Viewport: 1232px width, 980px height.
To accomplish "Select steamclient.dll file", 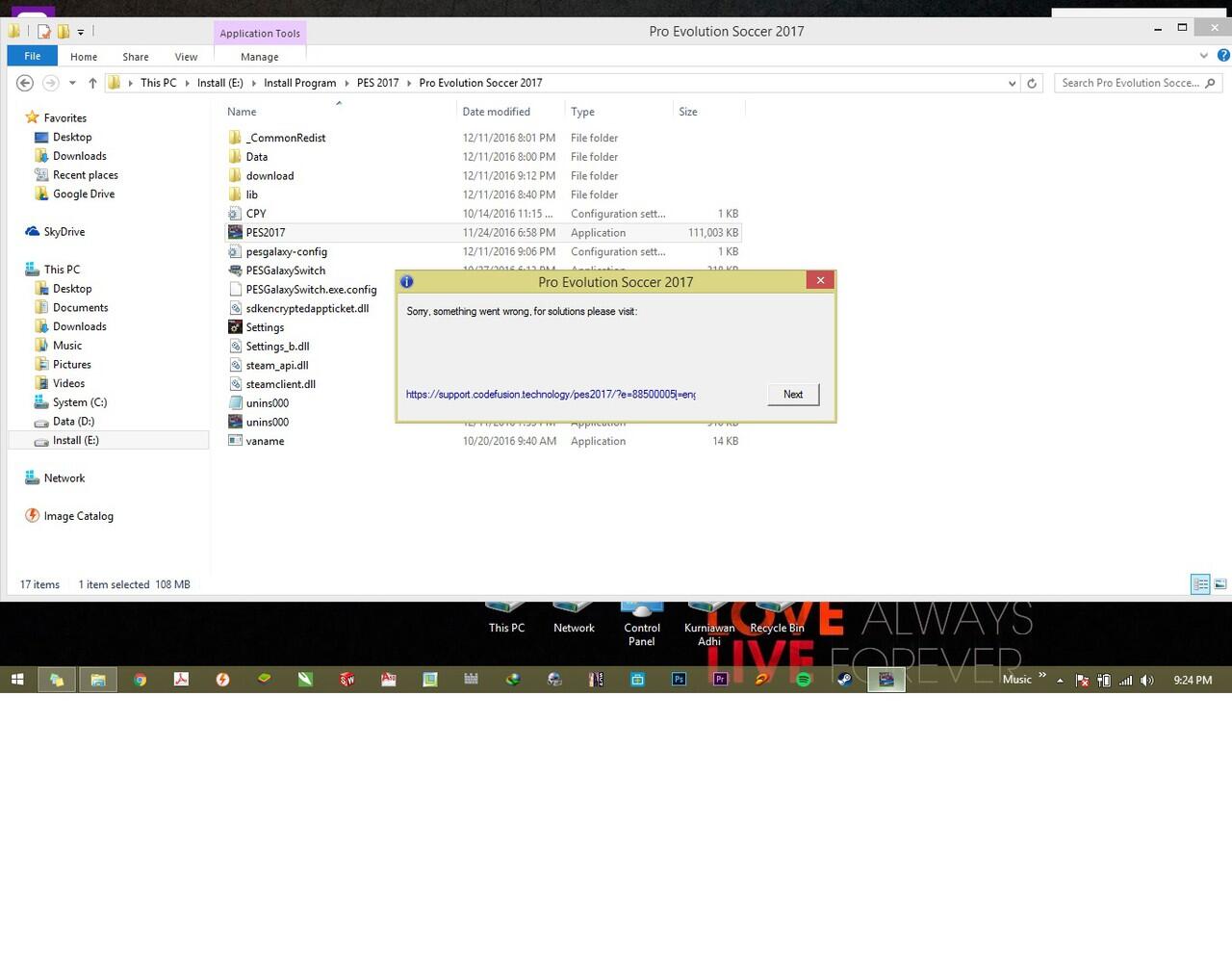I will (281, 384).
